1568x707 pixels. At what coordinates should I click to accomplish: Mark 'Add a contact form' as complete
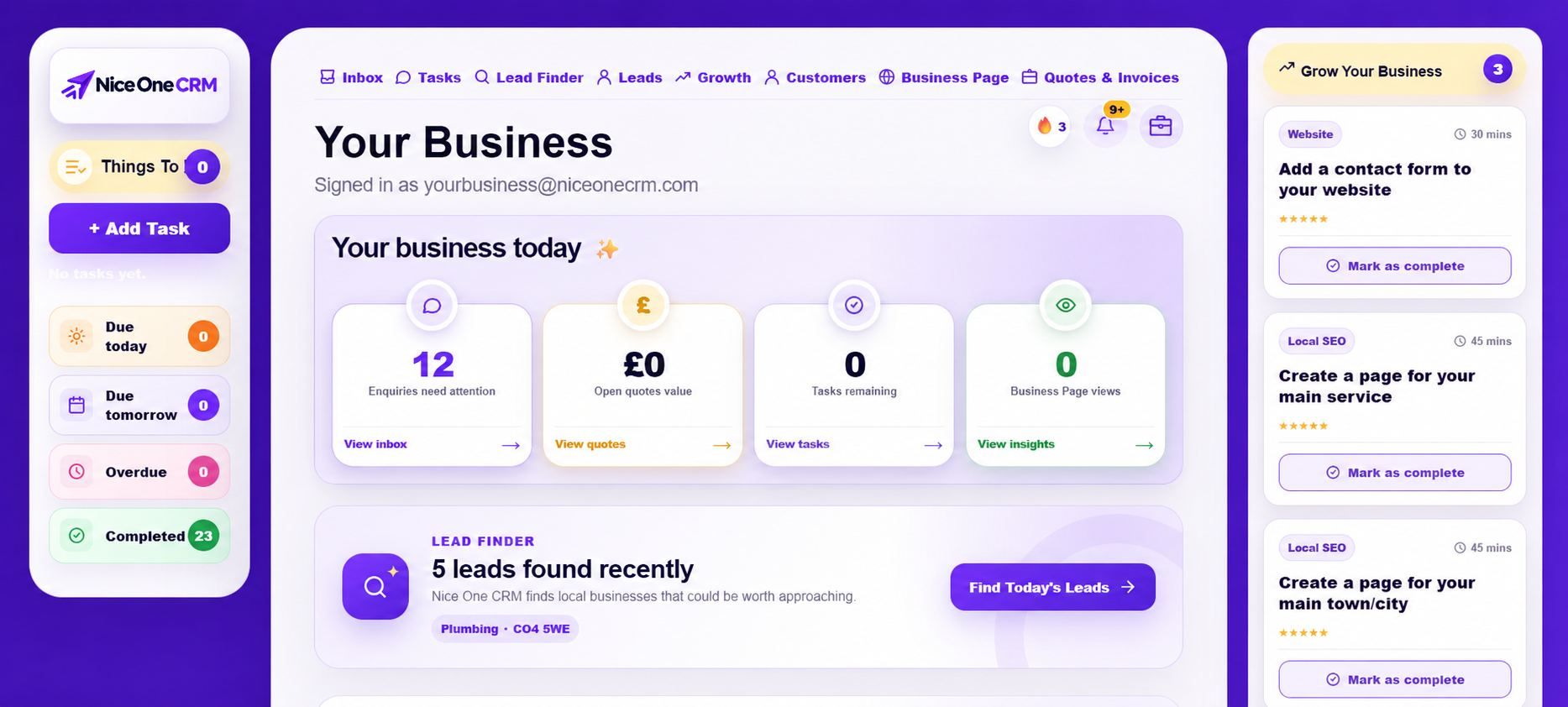point(1395,265)
